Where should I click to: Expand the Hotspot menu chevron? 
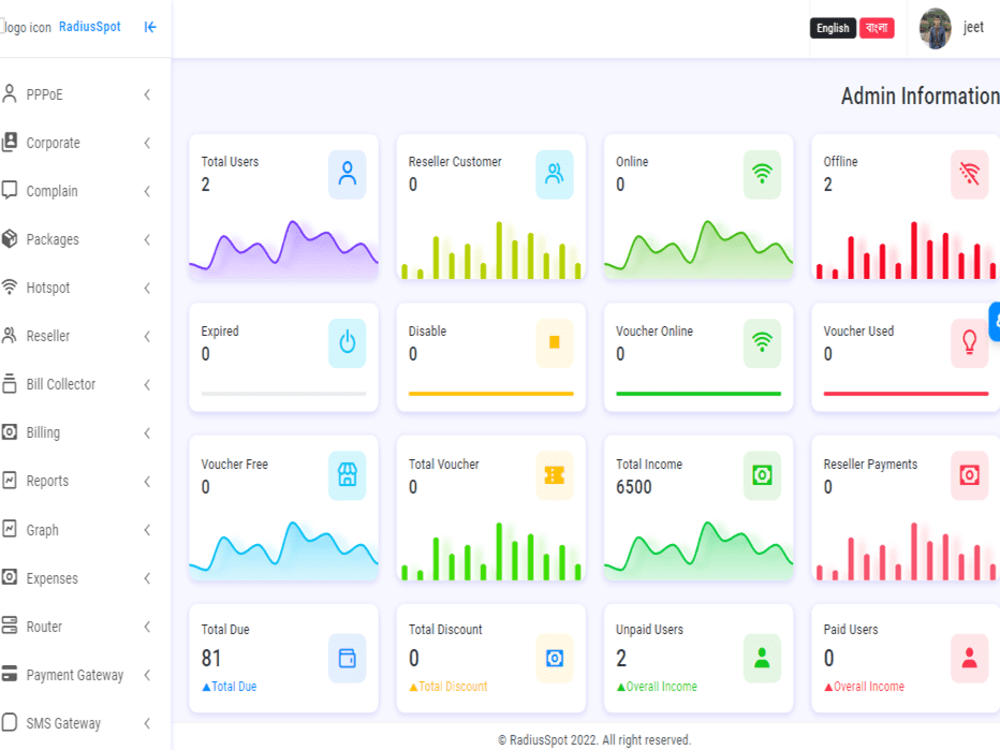147,288
